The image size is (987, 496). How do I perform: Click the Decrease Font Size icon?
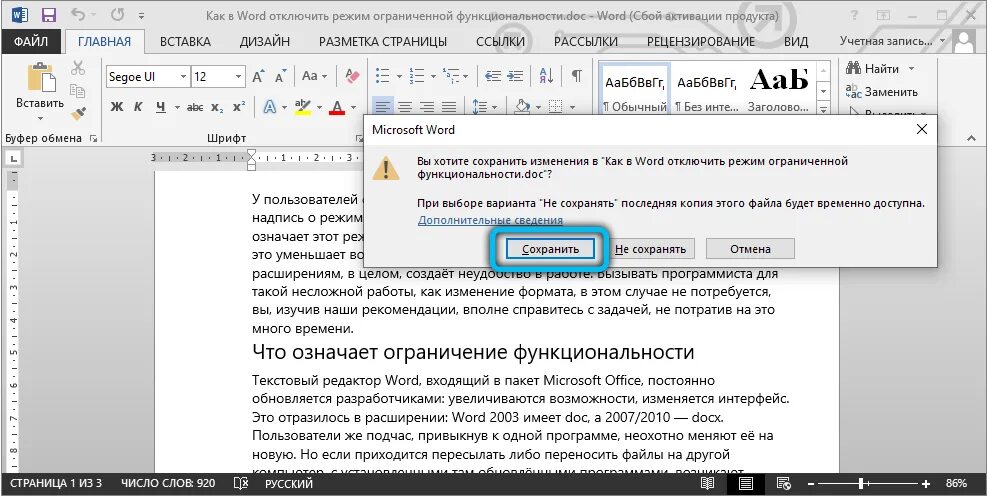[x=281, y=77]
